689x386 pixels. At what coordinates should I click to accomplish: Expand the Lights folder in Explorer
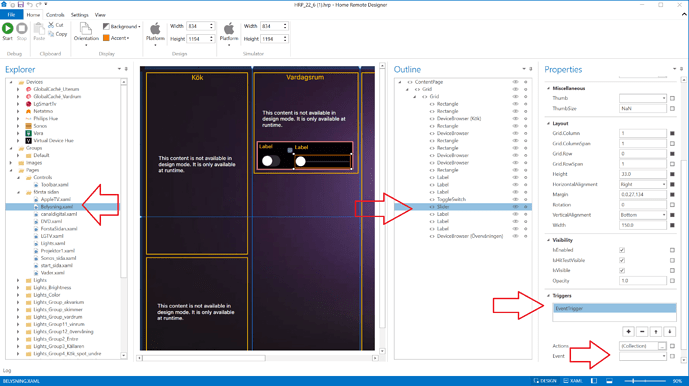18,280
